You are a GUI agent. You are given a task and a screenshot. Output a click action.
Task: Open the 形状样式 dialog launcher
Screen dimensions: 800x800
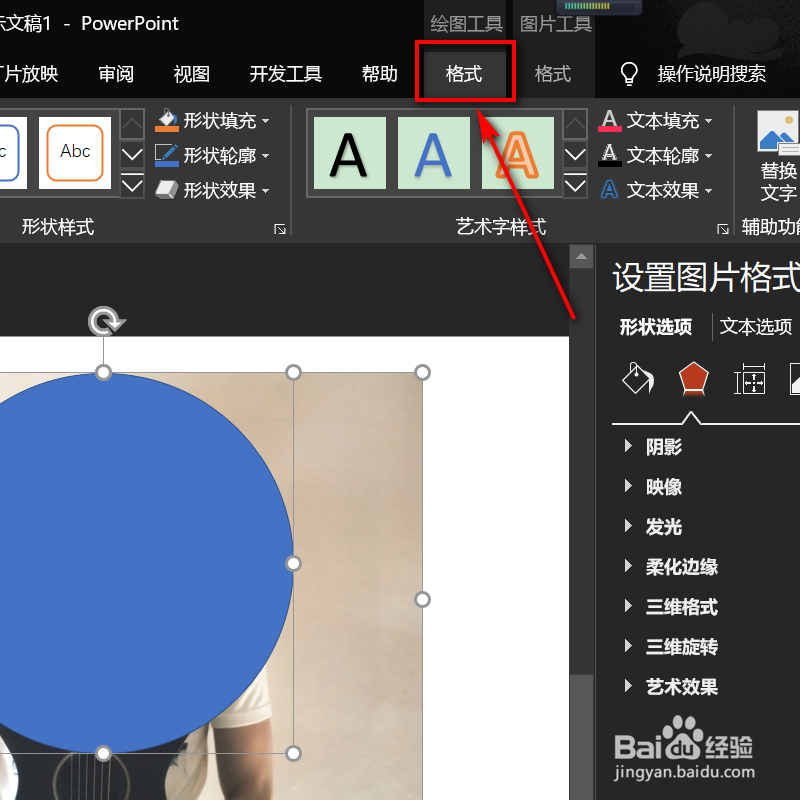[x=280, y=229]
